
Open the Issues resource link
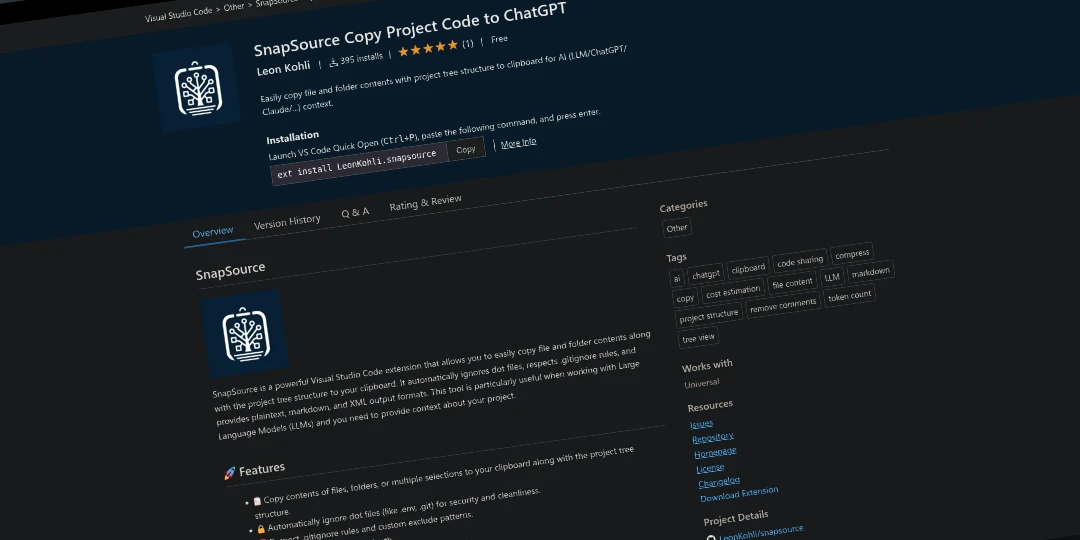point(701,424)
